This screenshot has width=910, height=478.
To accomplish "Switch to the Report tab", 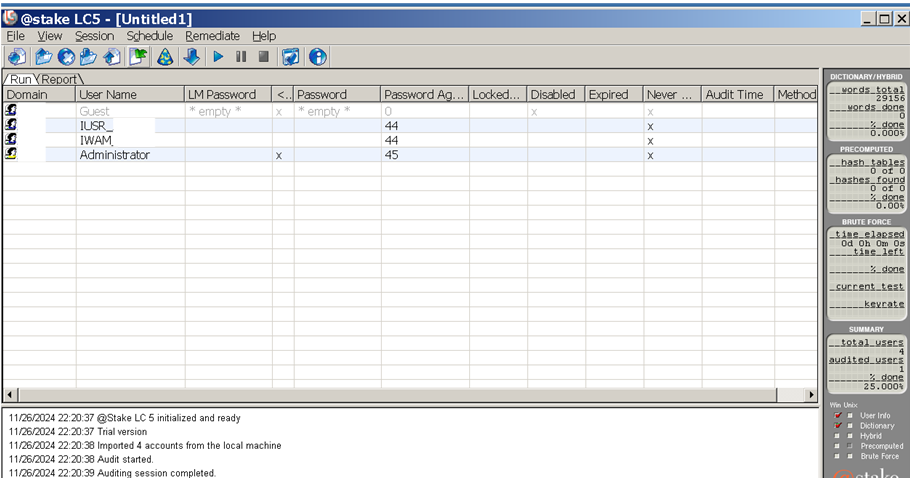I will [x=59, y=79].
